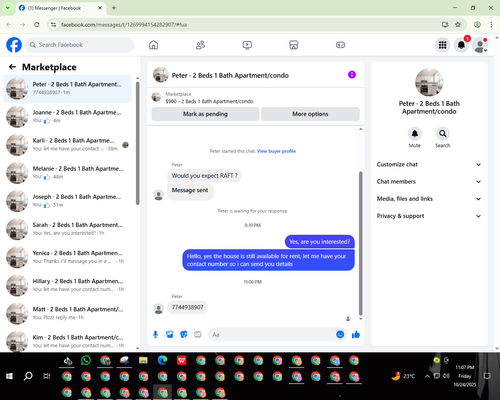Expand Privacy & support section
The image size is (500, 400).
(x=429, y=216)
